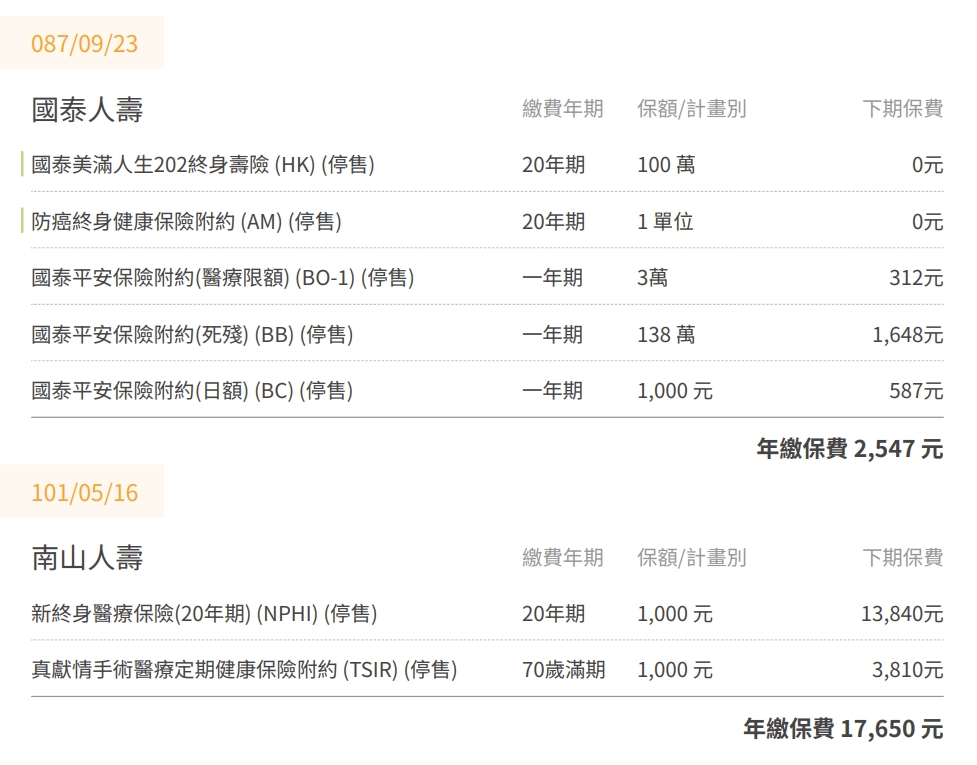The height and width of the screenshot is (765, 977).
Task: Click the 下期保費 header under 國泰人壽
Action: [903, 109]
